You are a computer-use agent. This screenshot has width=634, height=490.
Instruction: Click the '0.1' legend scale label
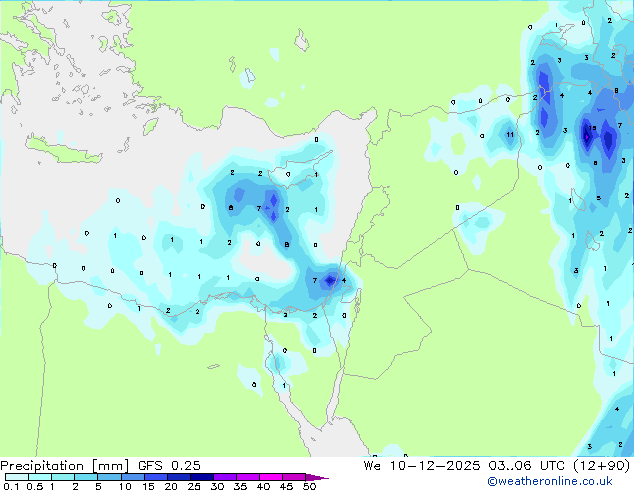(x=11, y=486)
